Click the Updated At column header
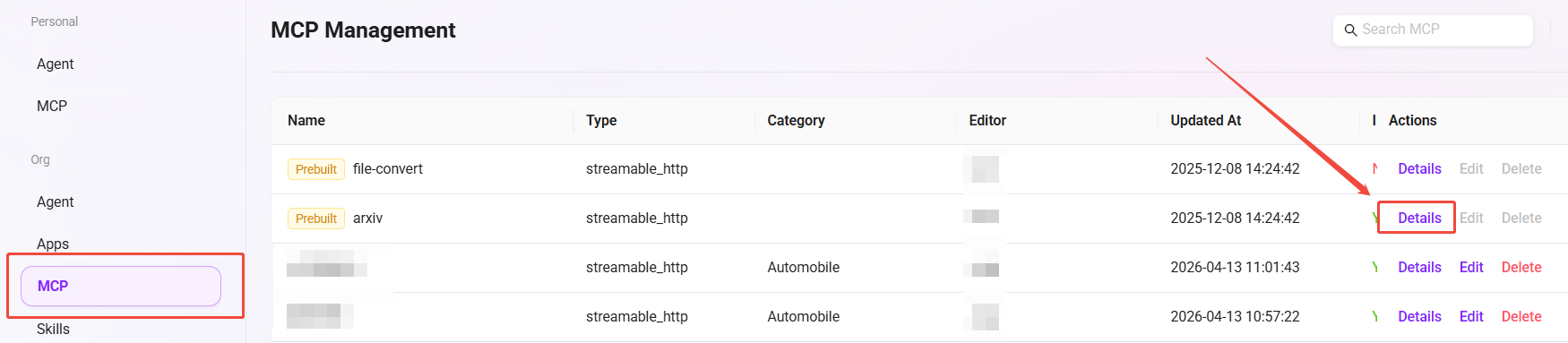1568x343 pixels. click(1205, 120)
